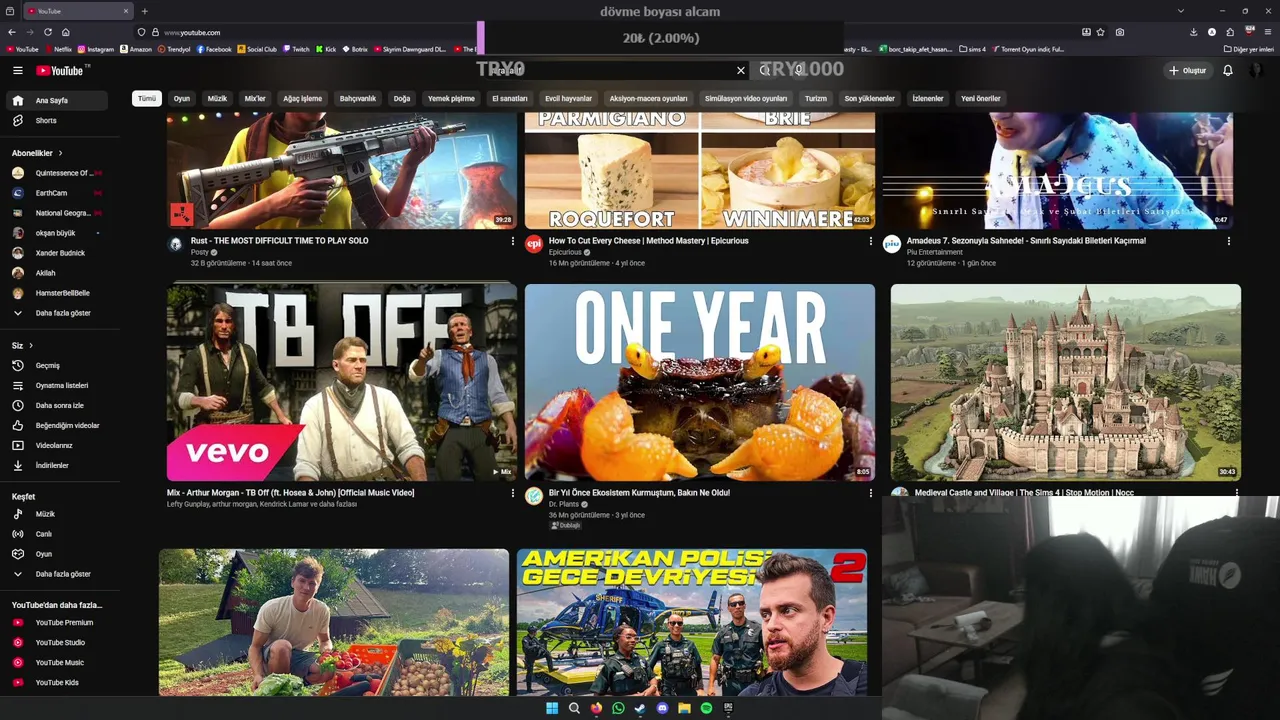Explore Oyun under Keşfet
Viewport: 1280px width, 720px height.
point(56,554)
